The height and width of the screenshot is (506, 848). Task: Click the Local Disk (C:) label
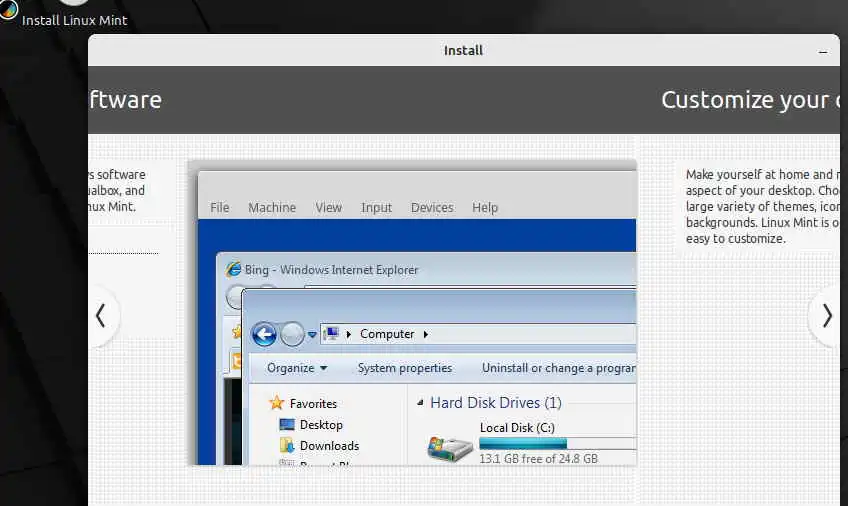coord(517,428)
